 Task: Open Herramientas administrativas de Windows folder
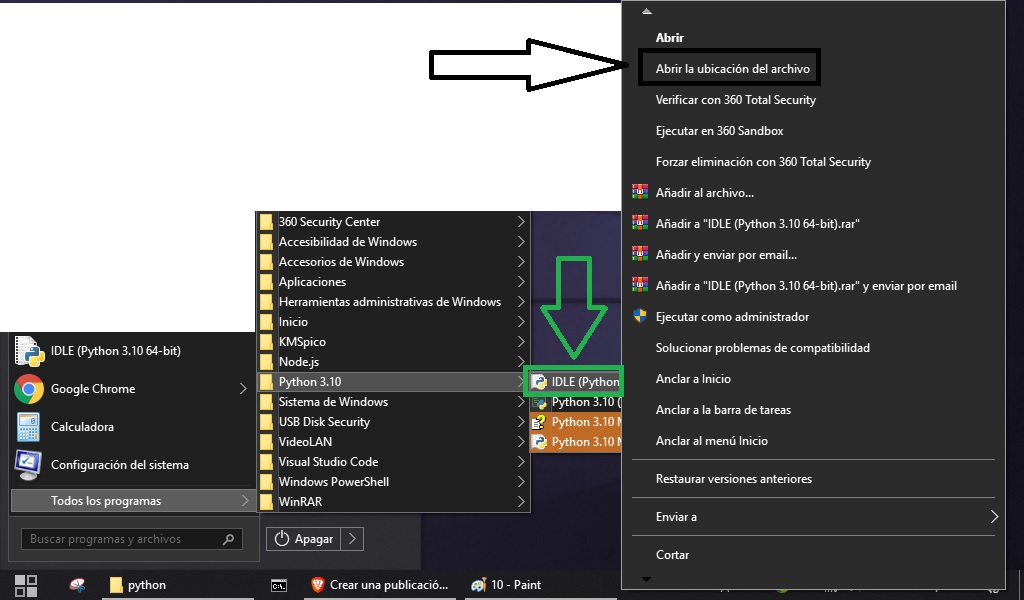click(x=392, y=302)
